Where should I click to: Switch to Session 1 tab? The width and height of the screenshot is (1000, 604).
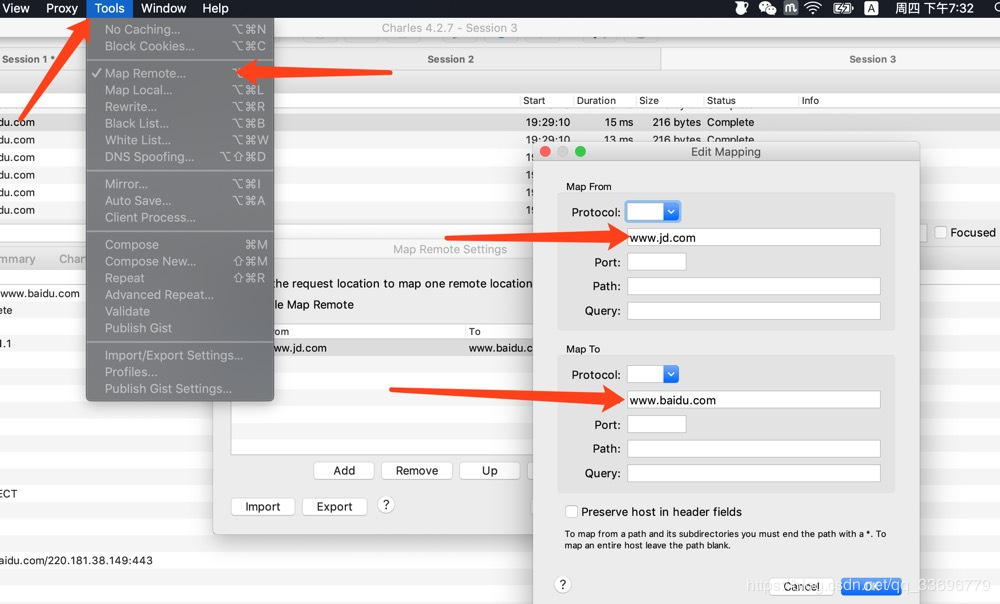tap(28, 59)
